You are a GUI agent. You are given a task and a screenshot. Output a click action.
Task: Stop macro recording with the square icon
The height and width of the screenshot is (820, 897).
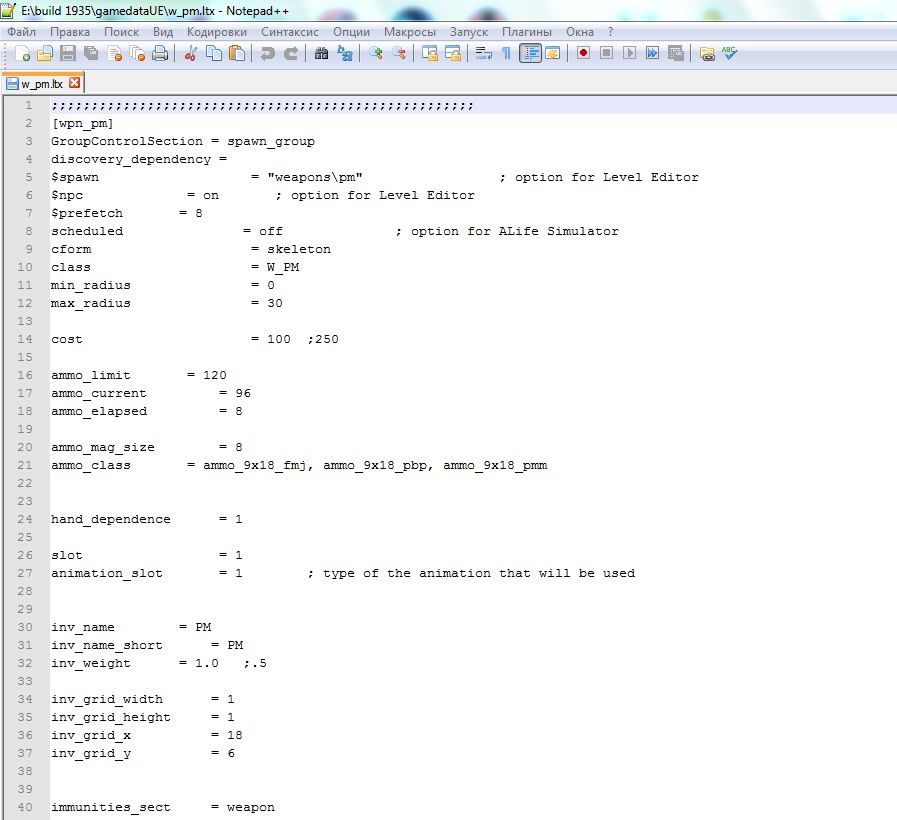[606, 53]
